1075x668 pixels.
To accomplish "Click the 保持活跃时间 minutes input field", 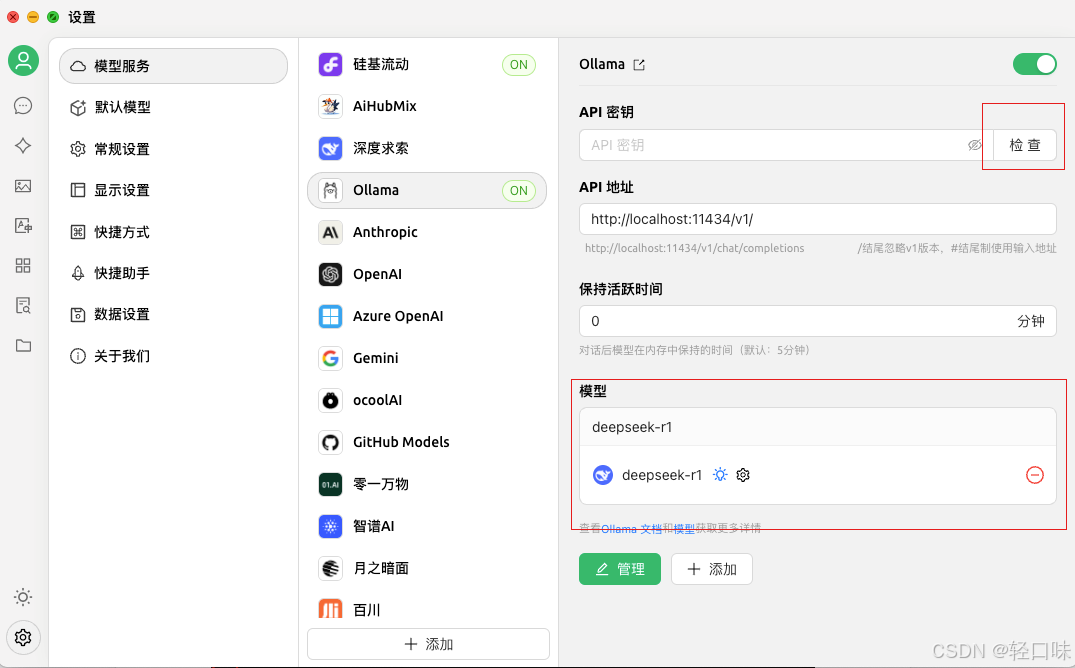I will click(x=817, y=321).
